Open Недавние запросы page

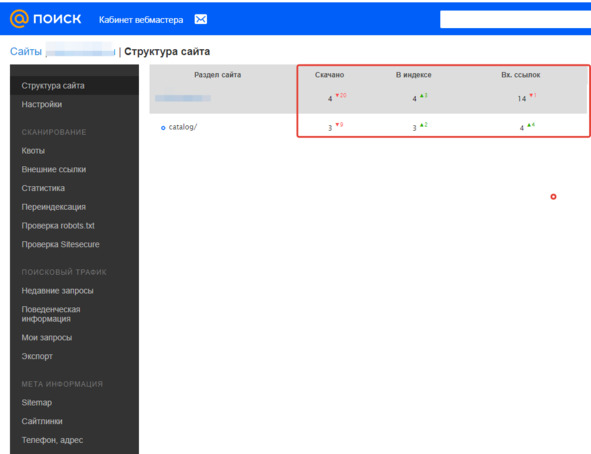tap(57, 291)
